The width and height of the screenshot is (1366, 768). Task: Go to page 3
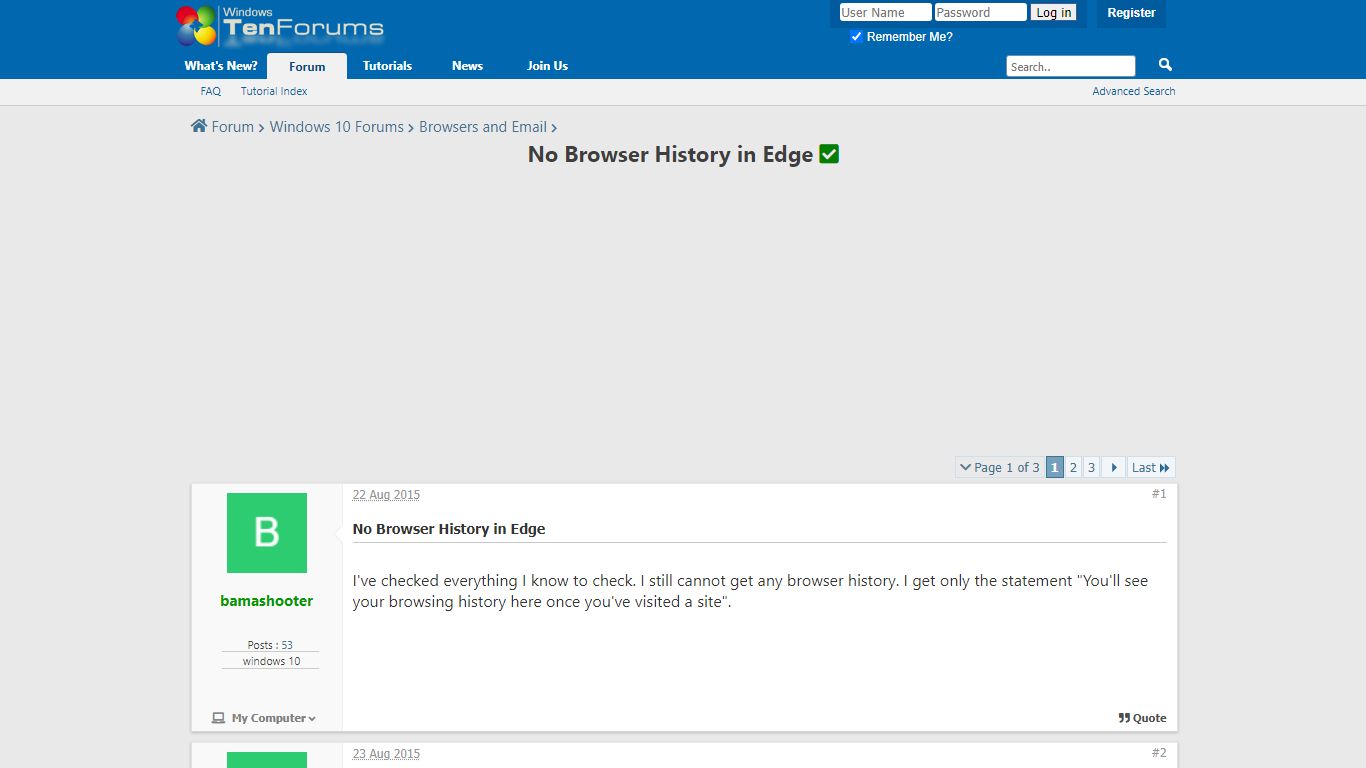coord(1091,467)
